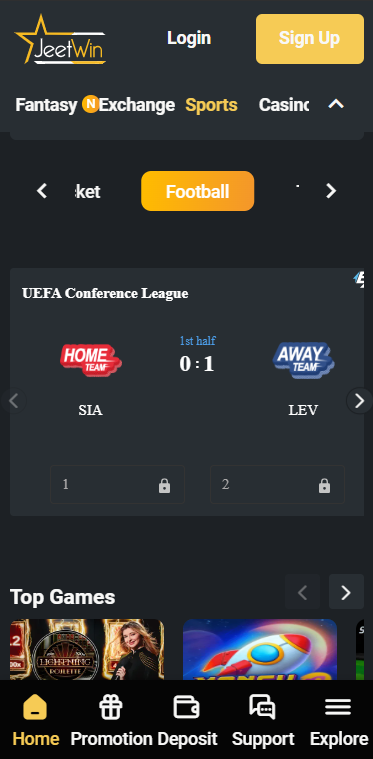
Task: Click the Sign Up button
Action: click(310, 39)
